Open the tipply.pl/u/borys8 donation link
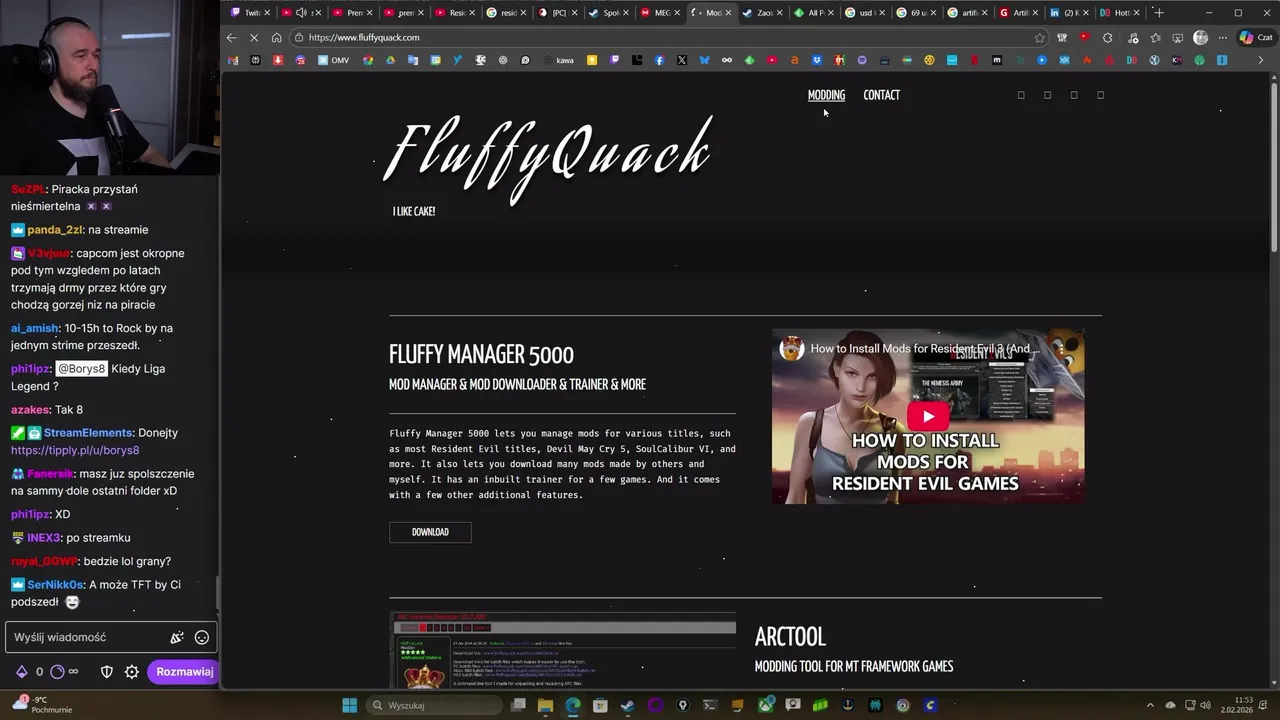Viewport: 1280px width, 720px height. tap(75, 450)
